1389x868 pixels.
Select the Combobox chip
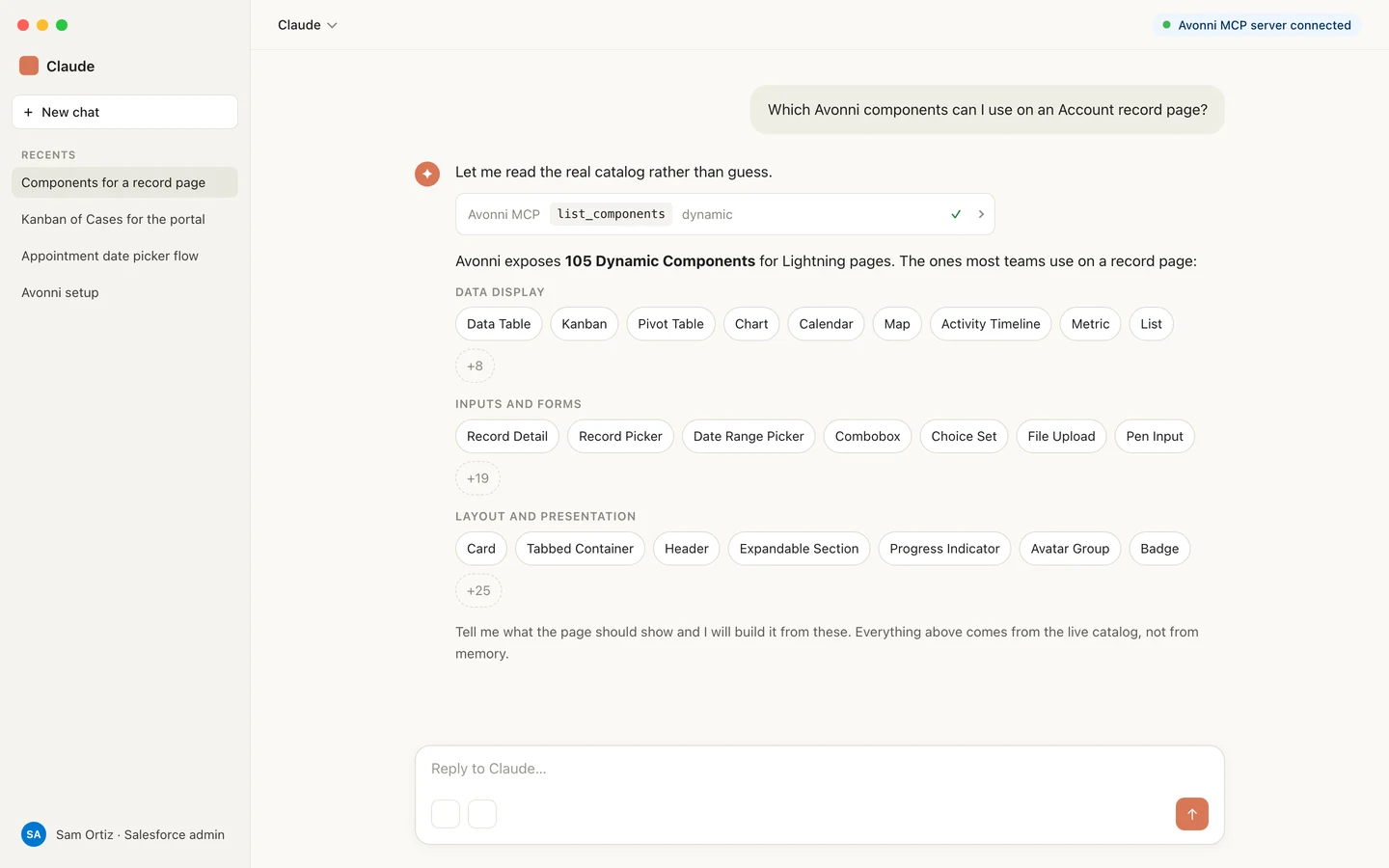point(867,436)
